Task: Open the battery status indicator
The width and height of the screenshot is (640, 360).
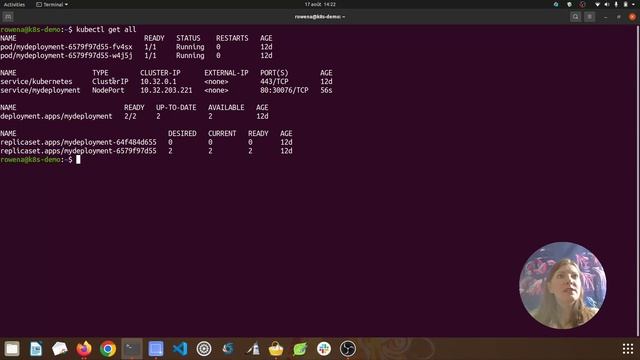Action: [625, 4]
